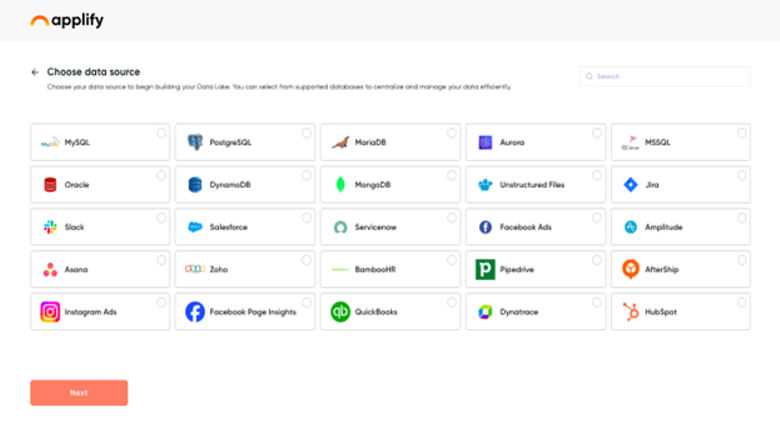The height and width of the screenshot is (439, 780).
Task: Select the MariaDB radio button
Action: pyautogui.click(x=451, y=133)
